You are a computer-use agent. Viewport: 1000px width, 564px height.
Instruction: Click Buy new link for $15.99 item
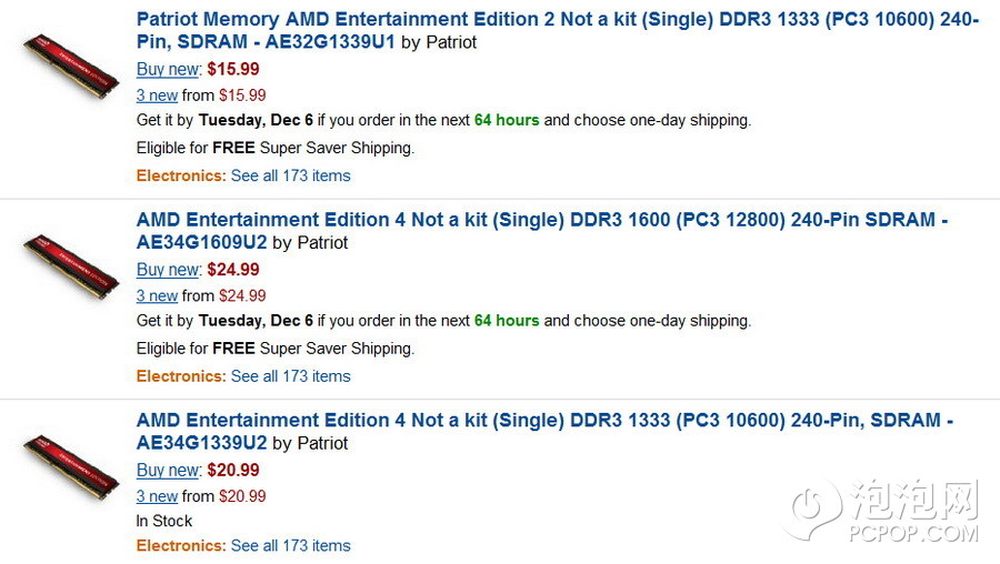(168, 70)
